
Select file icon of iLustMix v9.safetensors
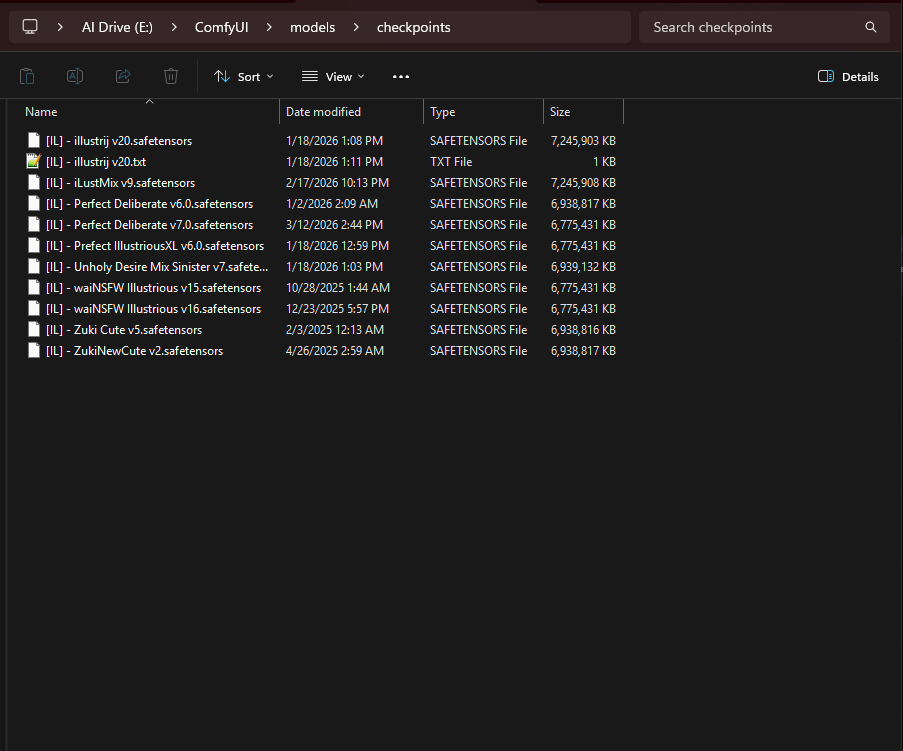(x=34, y=183)
